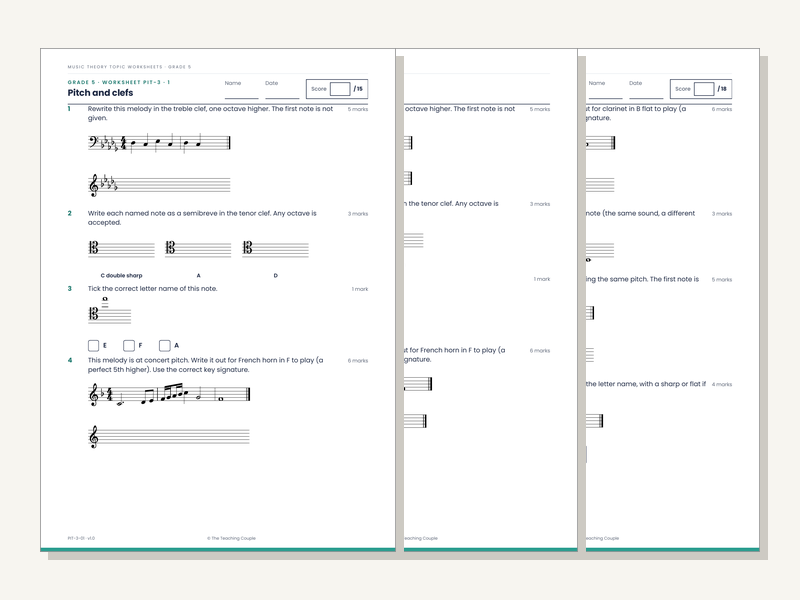
Task: Tick the A answer checkbox in question 3
Action: coord(164,345)
